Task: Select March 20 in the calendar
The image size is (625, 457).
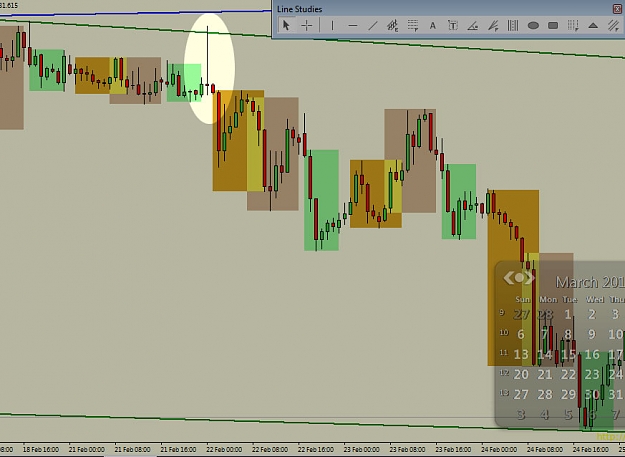Action: (521, 375)
